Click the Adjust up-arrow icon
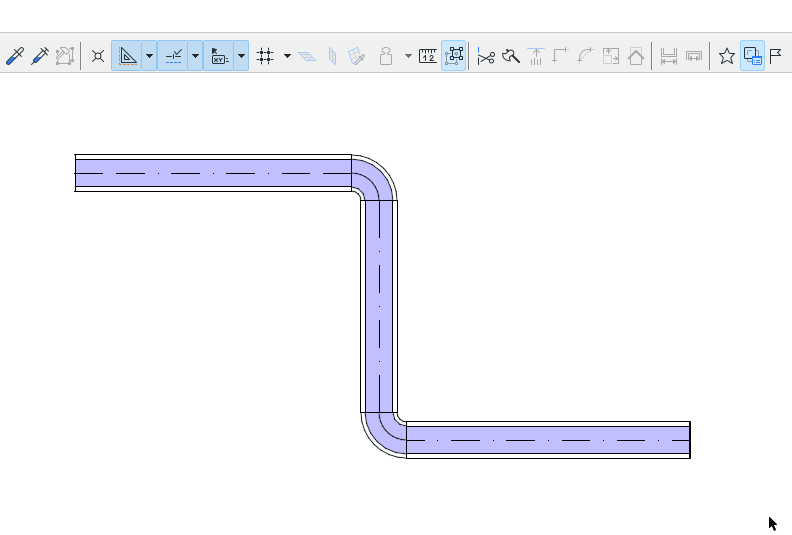The image size is (792, 535). [536, 56]
